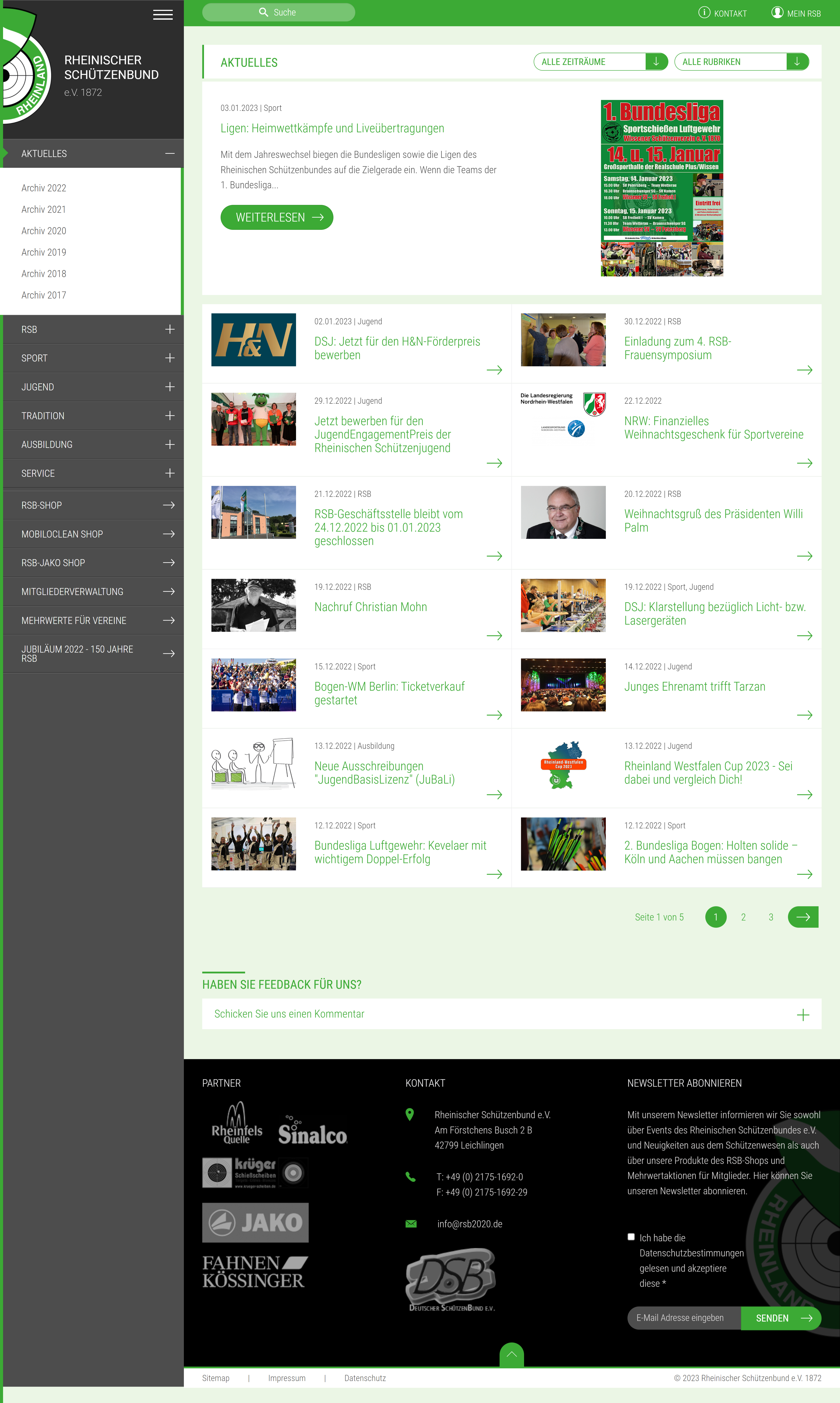Screen dimensions: 840x1403
Task: Click arrow next to MOBILOCLEAN SHOP
Action: pyautogui.click(x=169, y=534)
